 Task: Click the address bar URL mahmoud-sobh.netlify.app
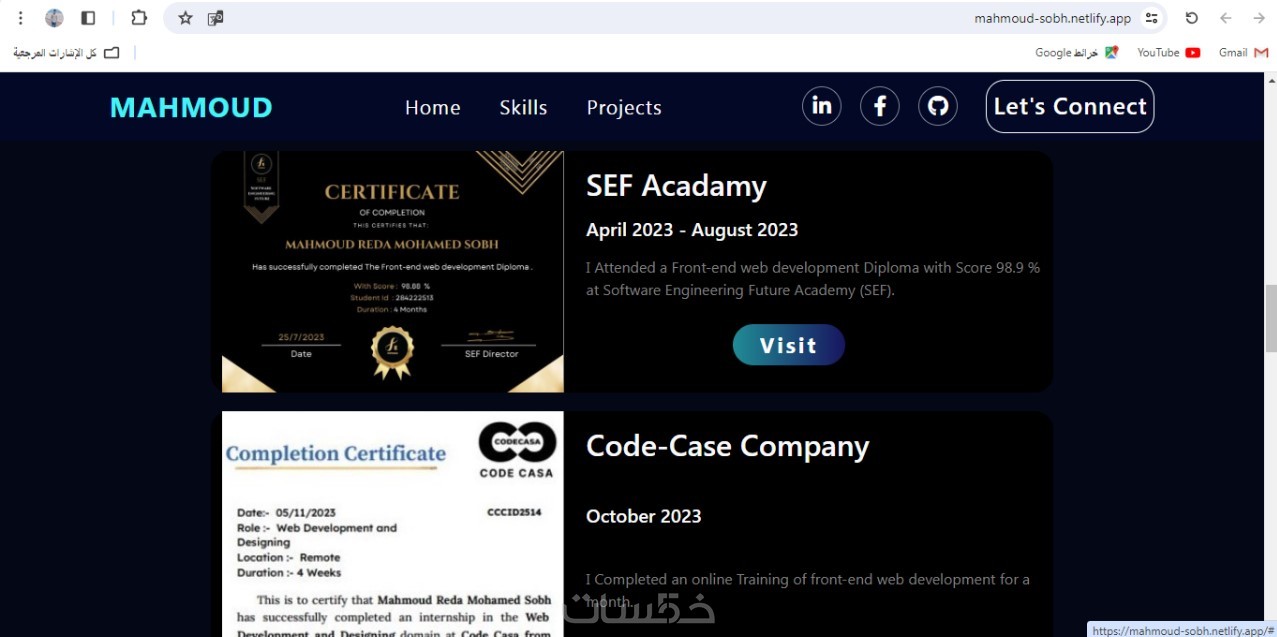pyautogui.click(x=1053, y=18)
